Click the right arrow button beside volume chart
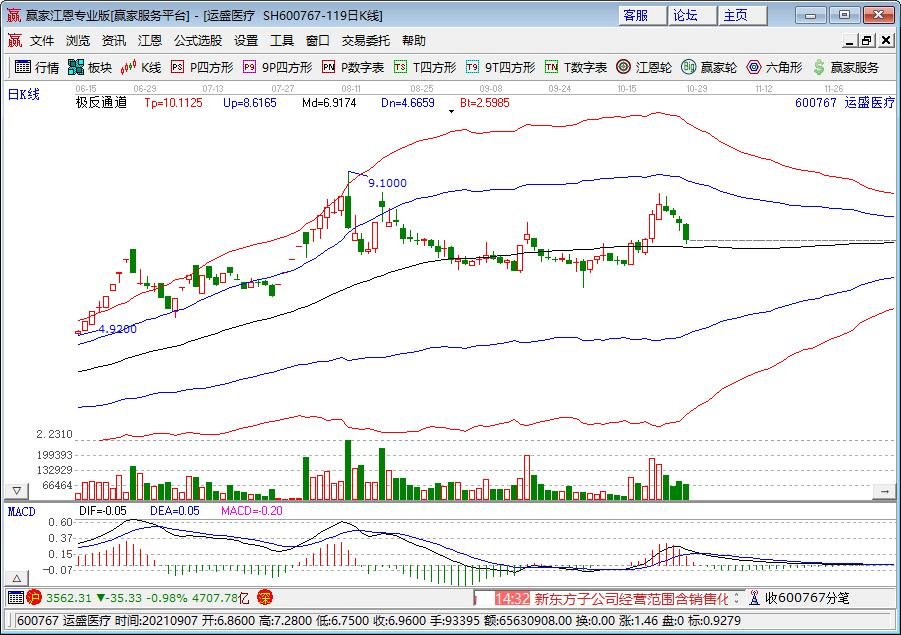 pos(884,491)
